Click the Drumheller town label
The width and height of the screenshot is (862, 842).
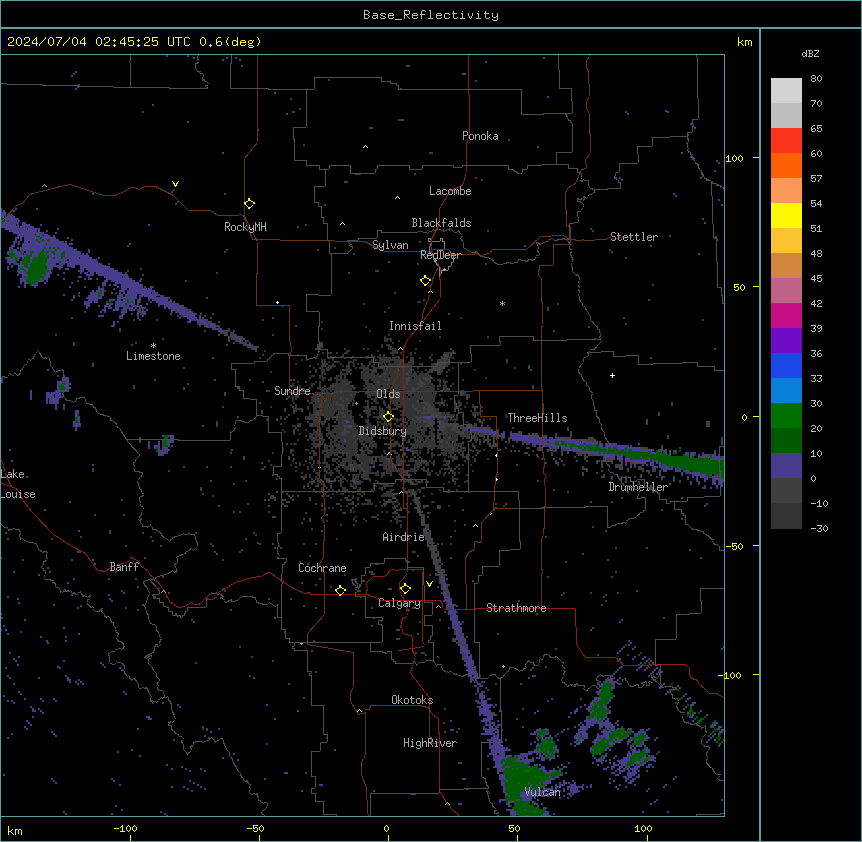(638, 487)
